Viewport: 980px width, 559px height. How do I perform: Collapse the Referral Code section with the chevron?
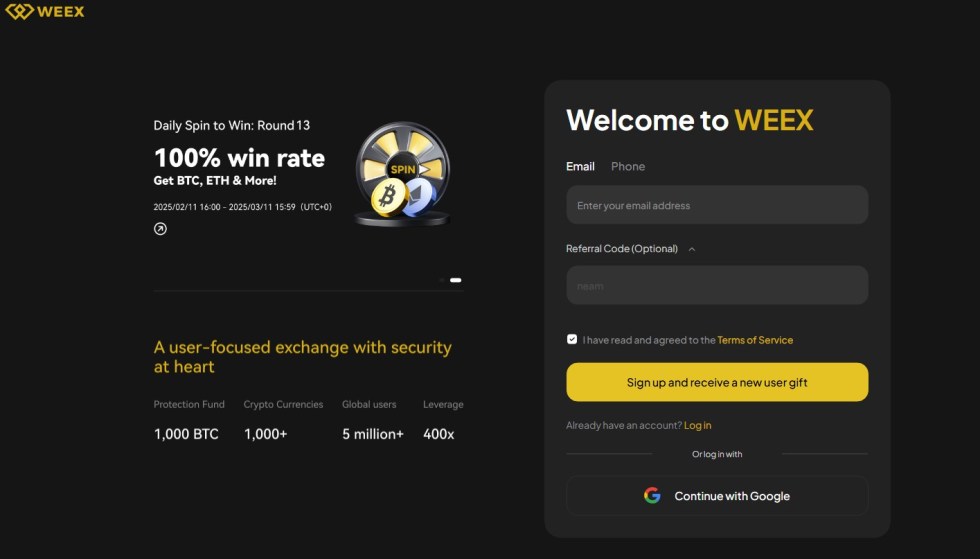692,249
